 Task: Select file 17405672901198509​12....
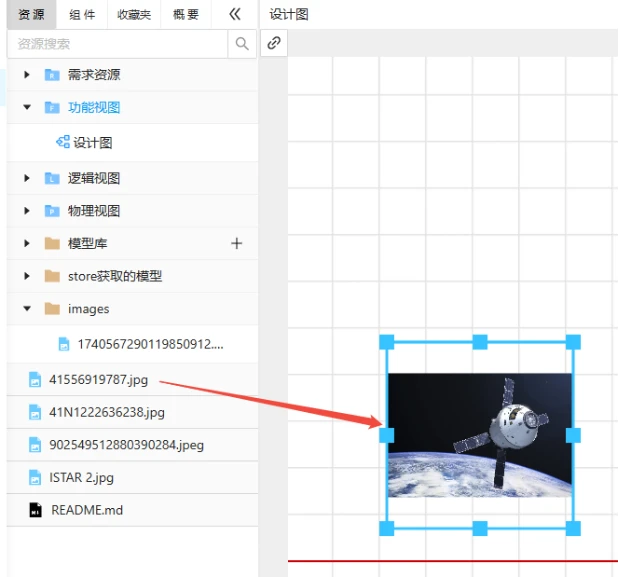tap(150, 344)
